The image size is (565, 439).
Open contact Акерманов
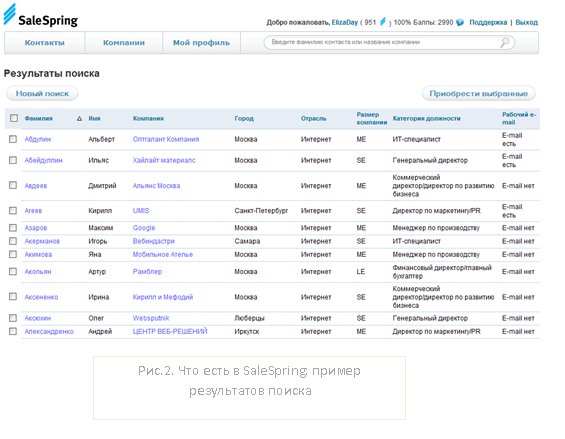(42, 241)
